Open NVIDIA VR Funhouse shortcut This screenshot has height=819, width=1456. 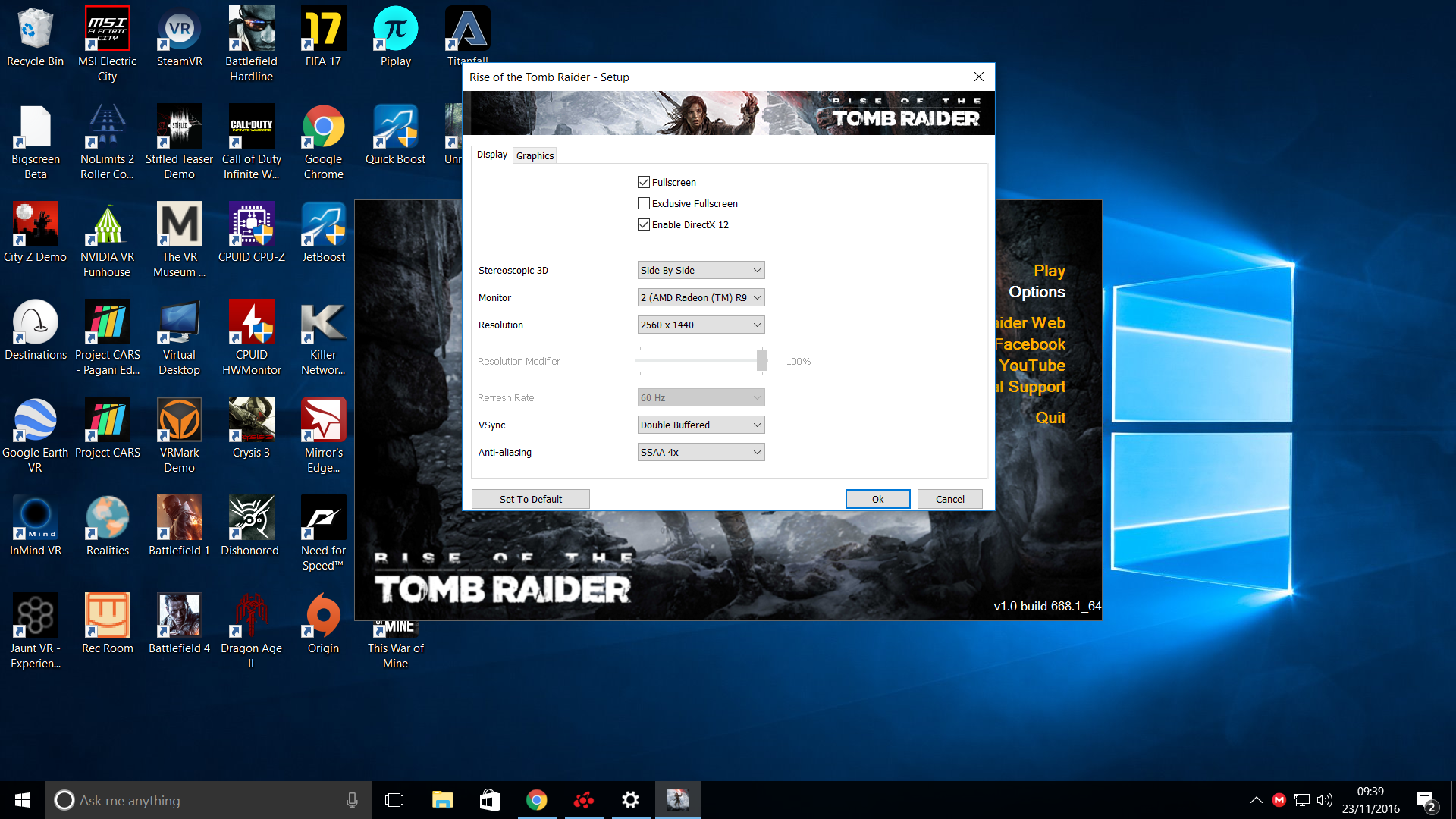click(107, 240)
